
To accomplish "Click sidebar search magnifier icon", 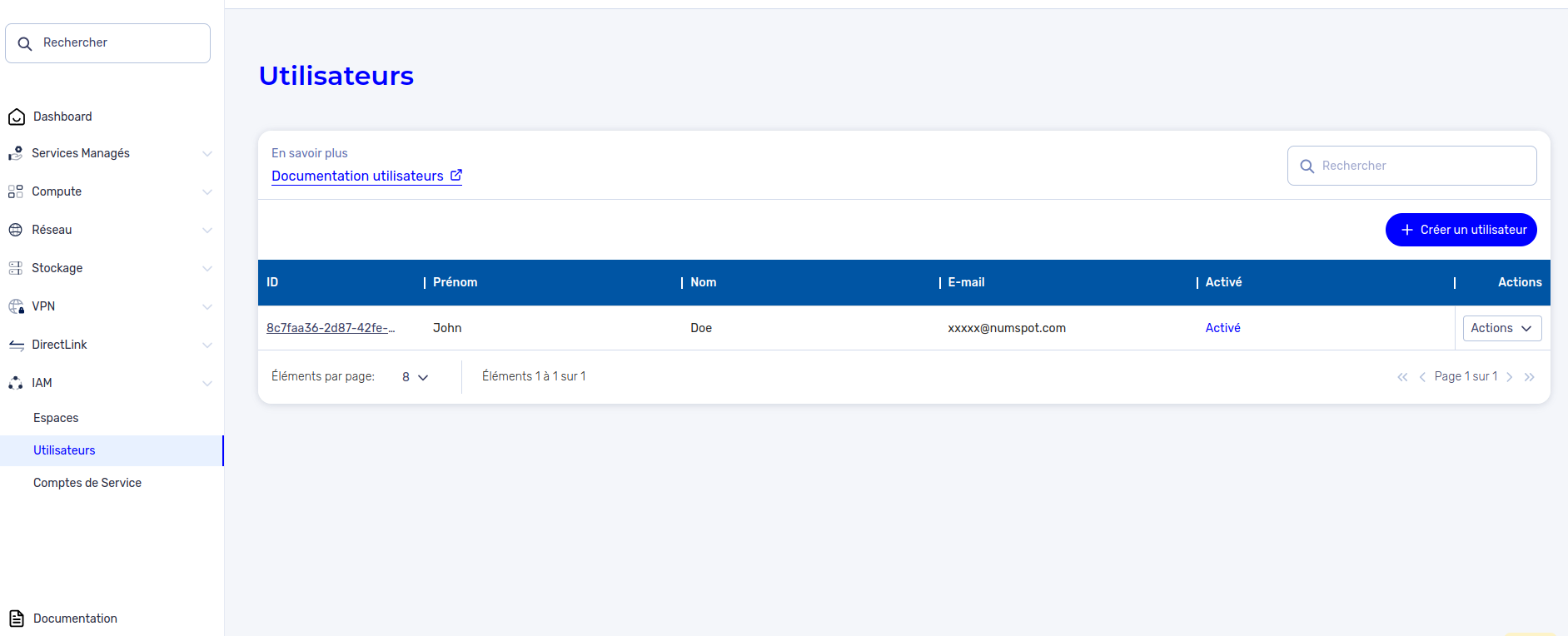I will click(25, 43).
